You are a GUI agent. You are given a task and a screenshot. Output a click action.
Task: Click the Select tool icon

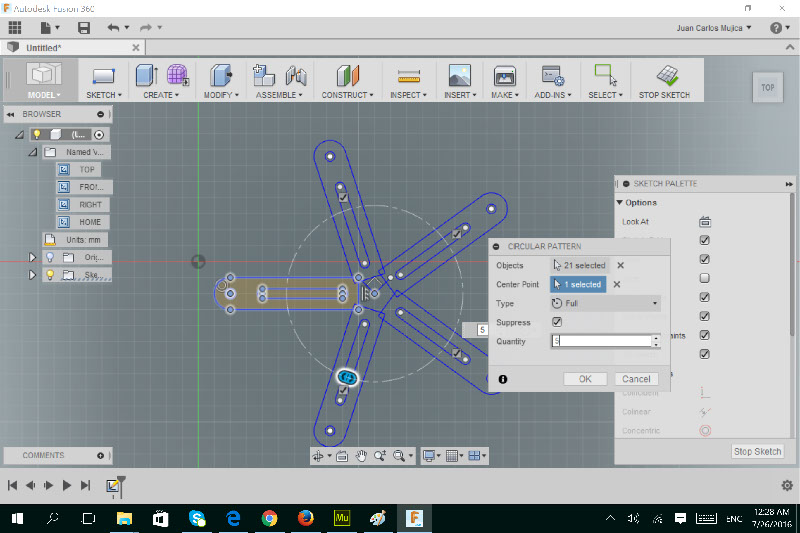coord(605,75)
